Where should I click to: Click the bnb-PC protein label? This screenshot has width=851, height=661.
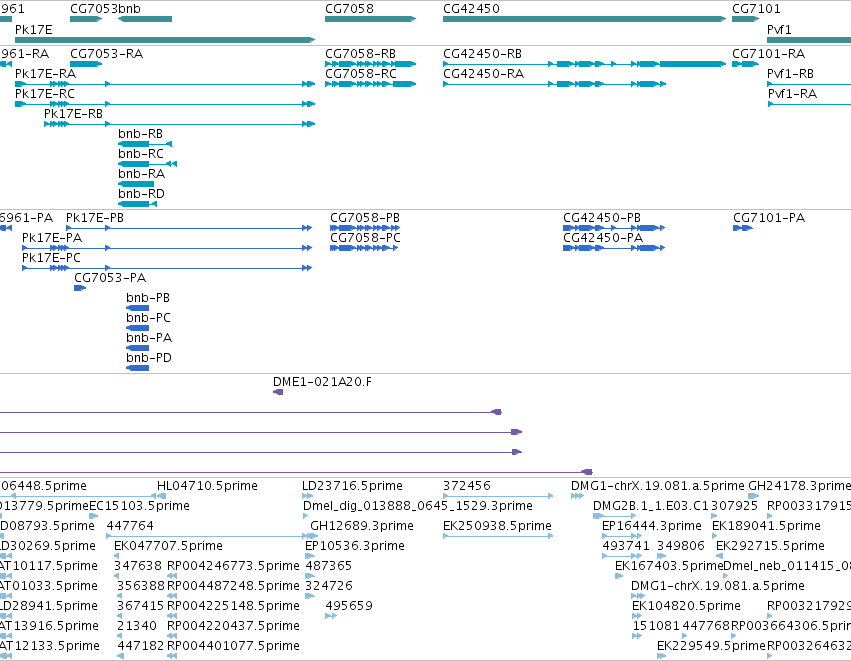point(148,319)
